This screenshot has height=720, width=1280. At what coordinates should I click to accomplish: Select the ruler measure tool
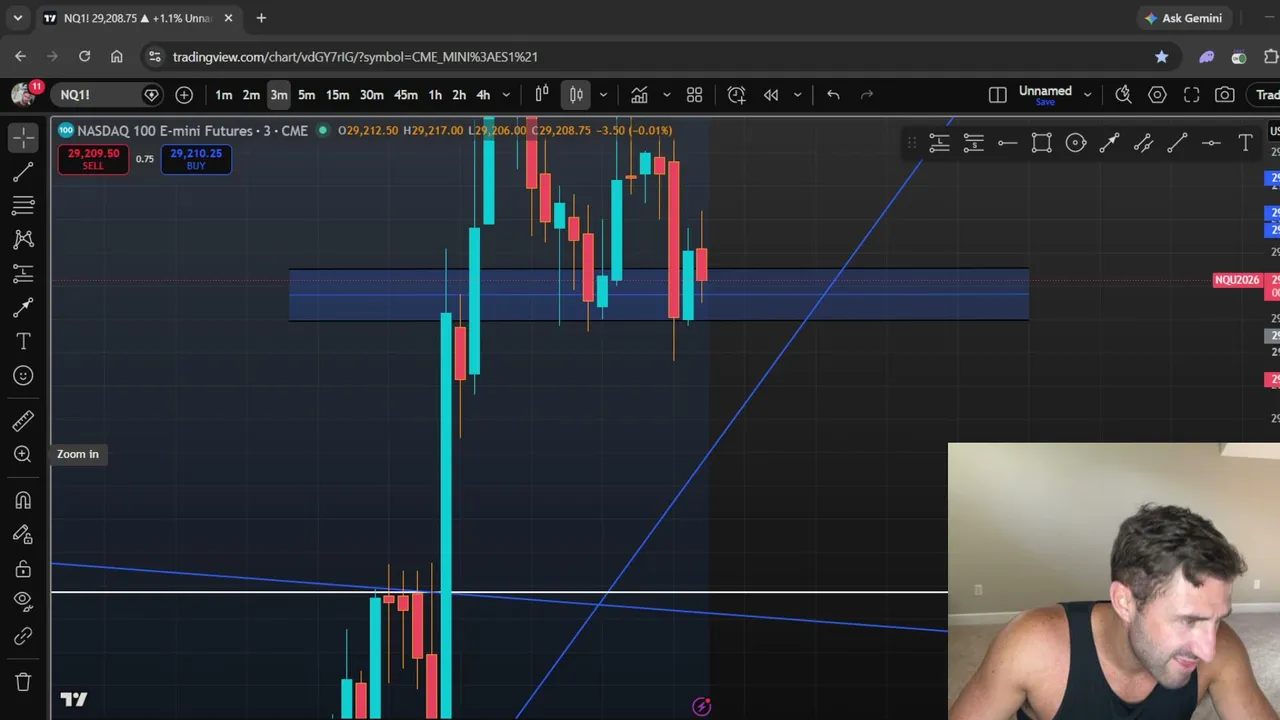[23, 421]
